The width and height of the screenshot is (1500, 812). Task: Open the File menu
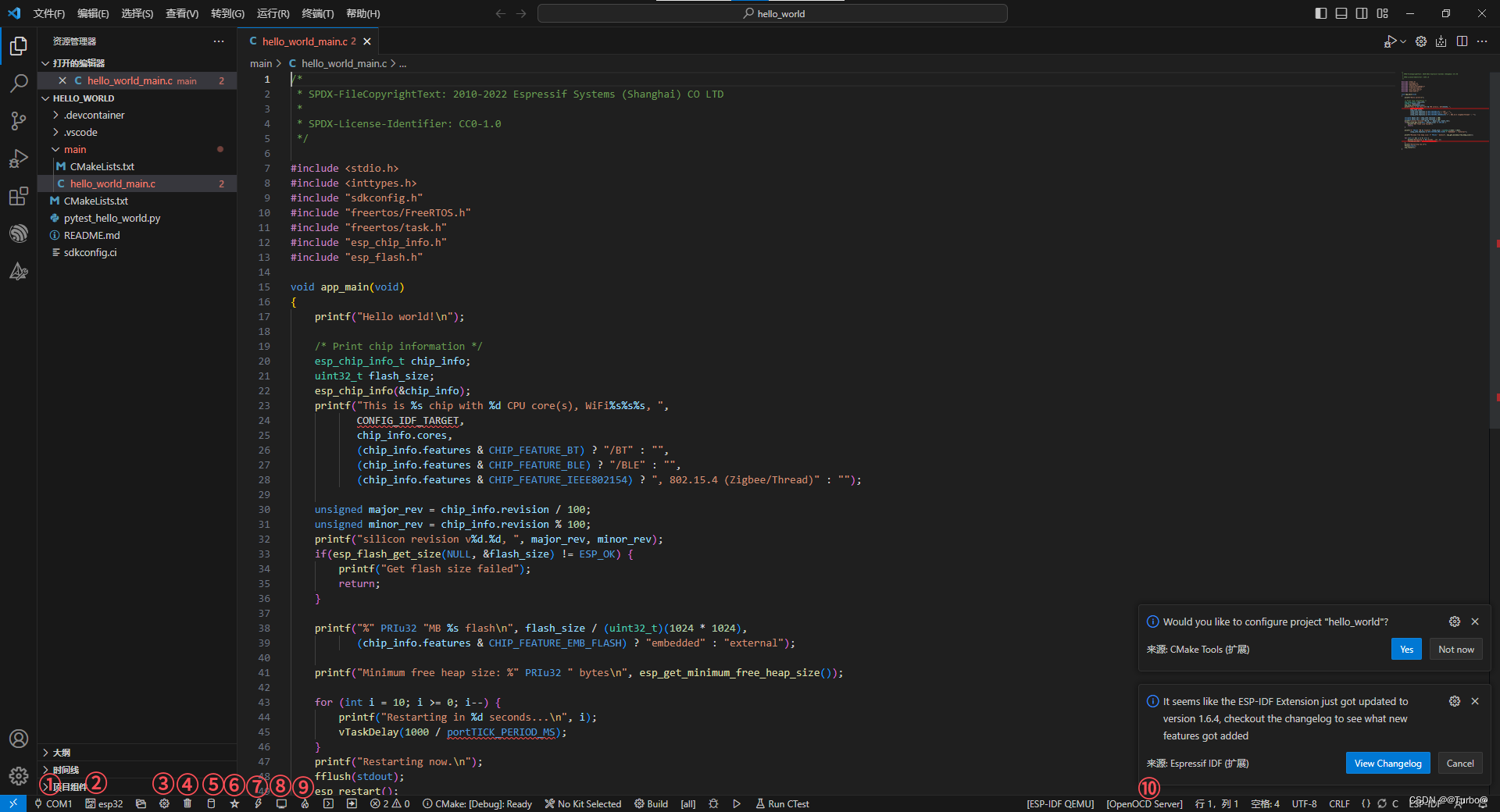click(48, 13)
